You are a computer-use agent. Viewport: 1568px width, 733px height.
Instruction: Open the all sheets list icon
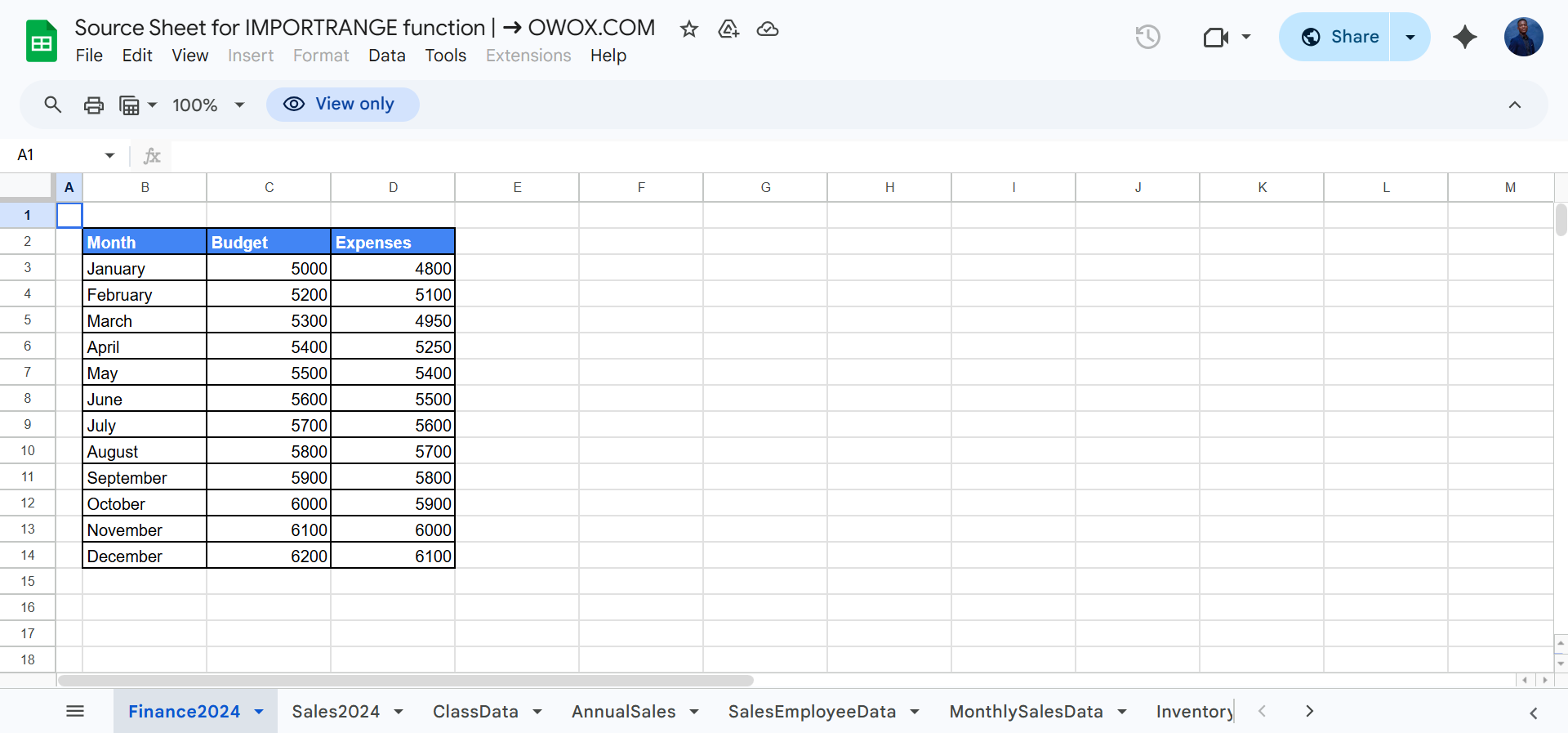click(x=75, y=711)
